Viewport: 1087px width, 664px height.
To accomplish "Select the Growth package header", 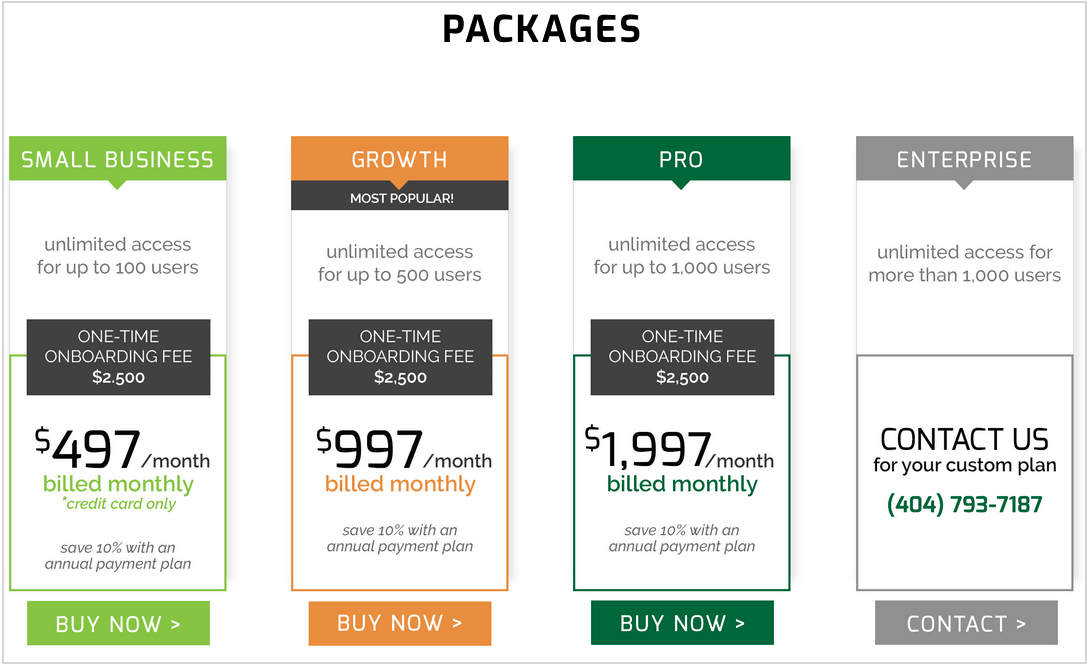I will [x=400, y=159].
